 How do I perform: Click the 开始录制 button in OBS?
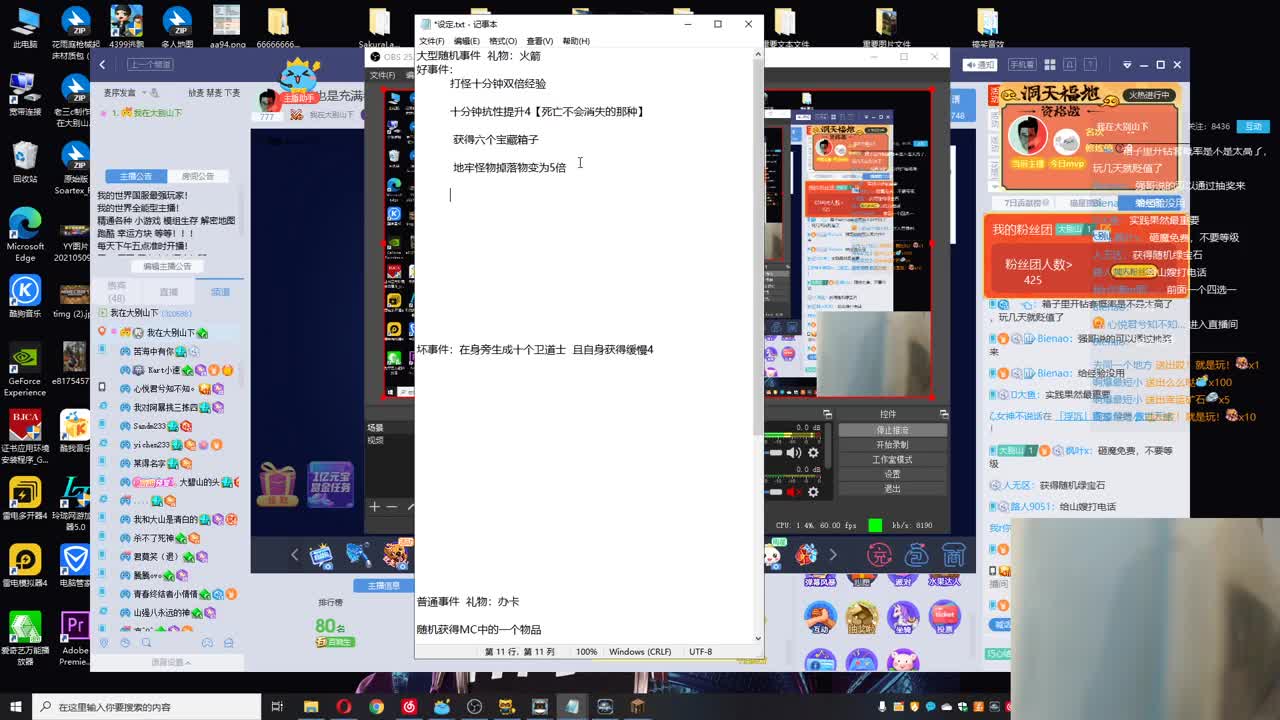click(x=893, y=444)
